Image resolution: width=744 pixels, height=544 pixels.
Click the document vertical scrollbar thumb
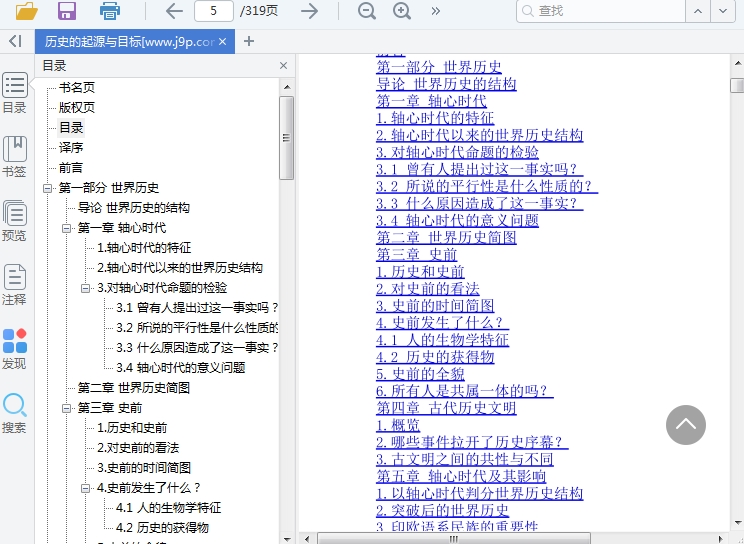(x=738, y=85)
